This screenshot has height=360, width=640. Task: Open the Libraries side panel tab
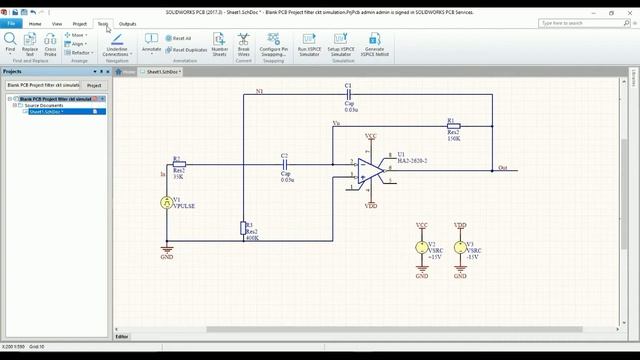[634, 78]
